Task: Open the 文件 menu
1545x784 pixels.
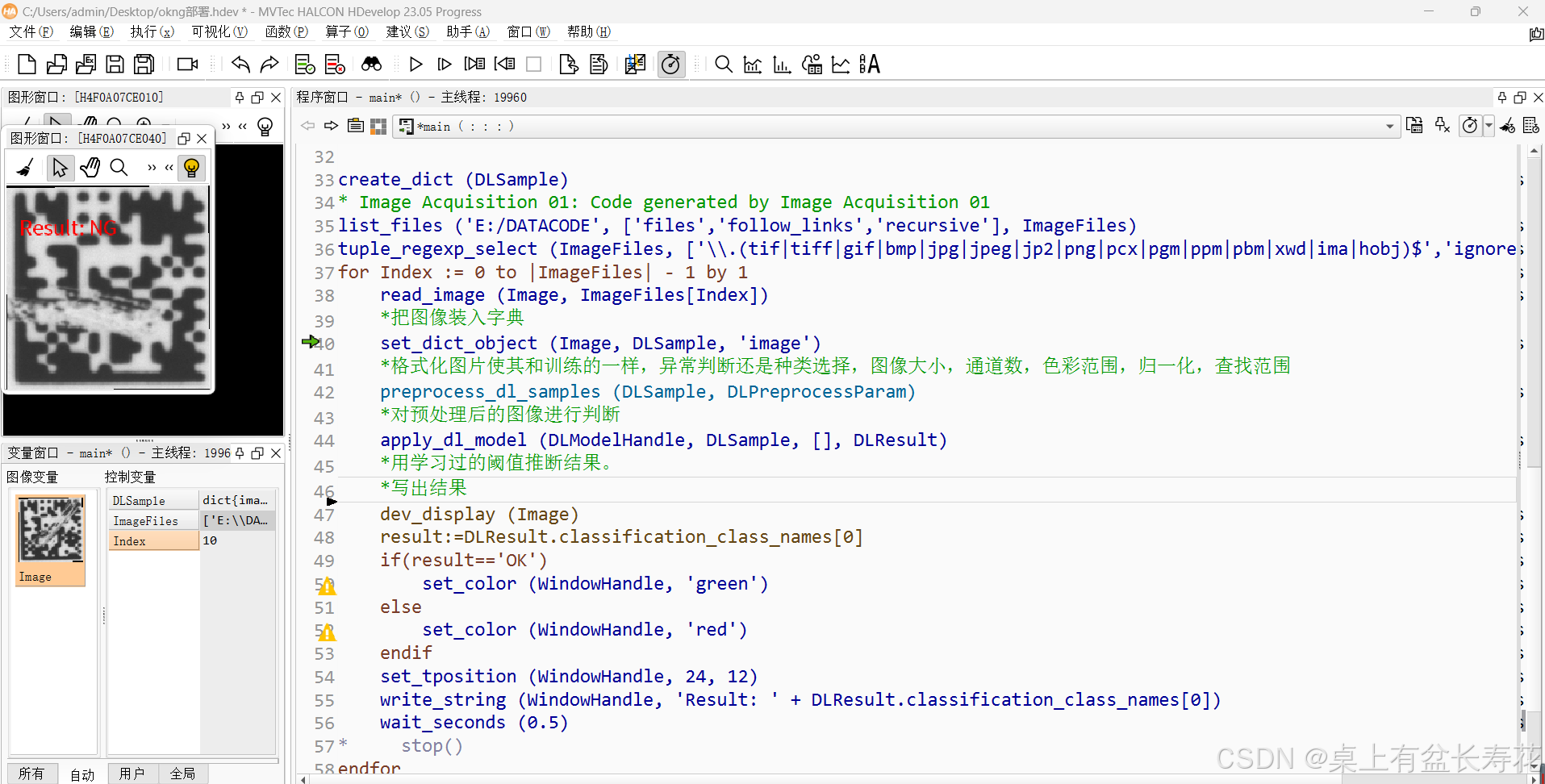Action: pos(31,32)
